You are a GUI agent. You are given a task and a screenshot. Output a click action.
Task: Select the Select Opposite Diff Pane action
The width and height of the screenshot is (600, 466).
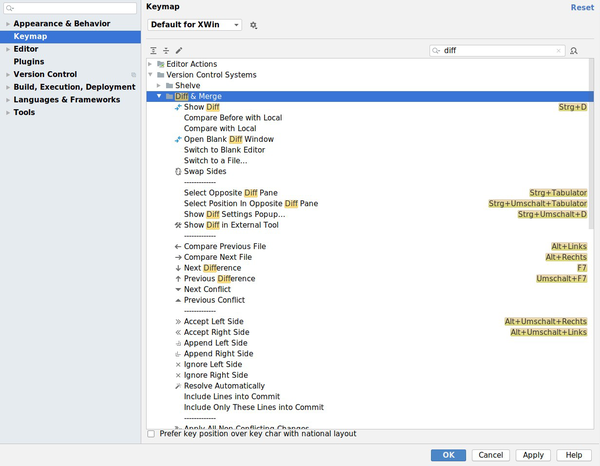[x=231, y=193]
